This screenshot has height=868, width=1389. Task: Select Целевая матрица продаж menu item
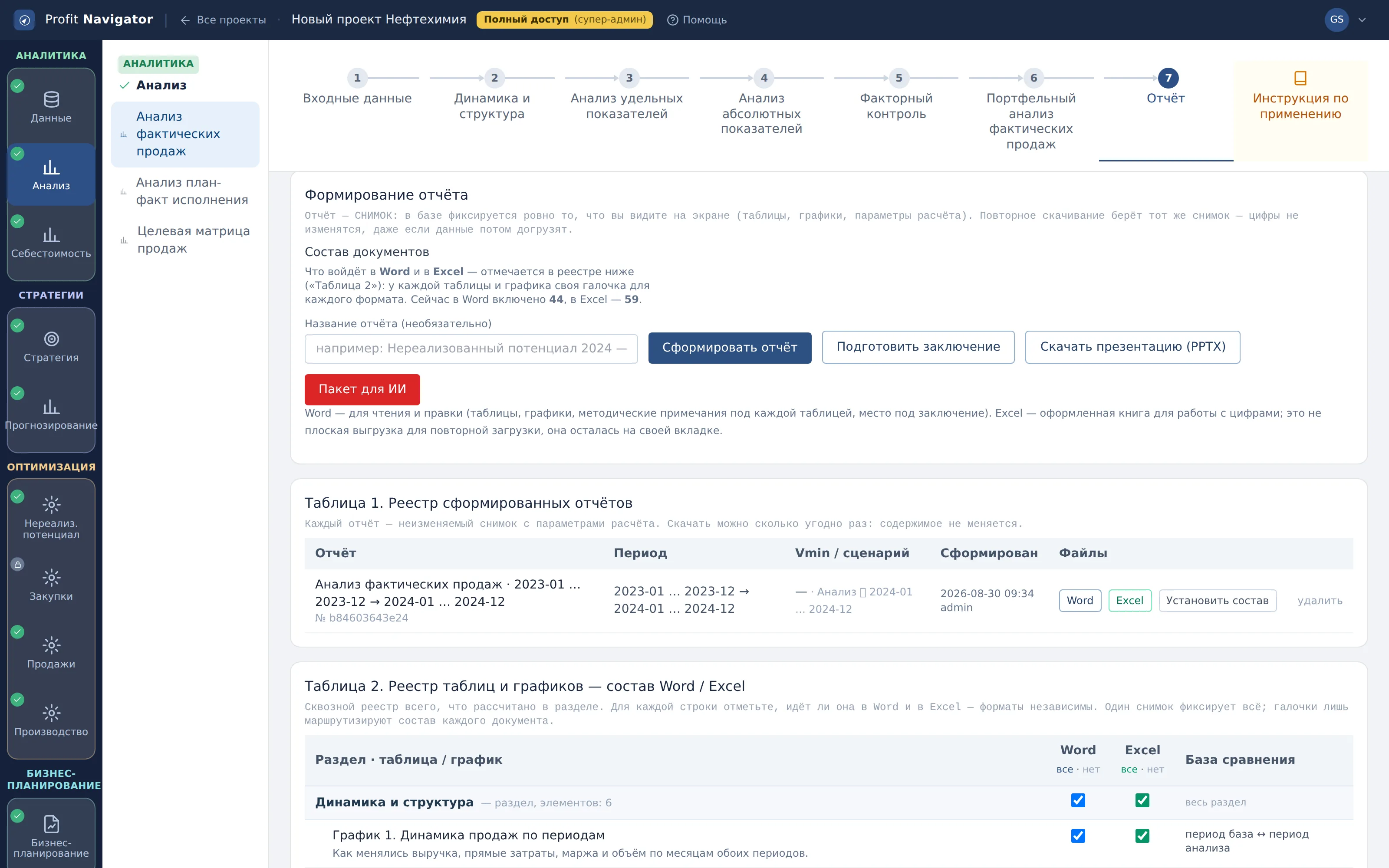coord(185,240)
